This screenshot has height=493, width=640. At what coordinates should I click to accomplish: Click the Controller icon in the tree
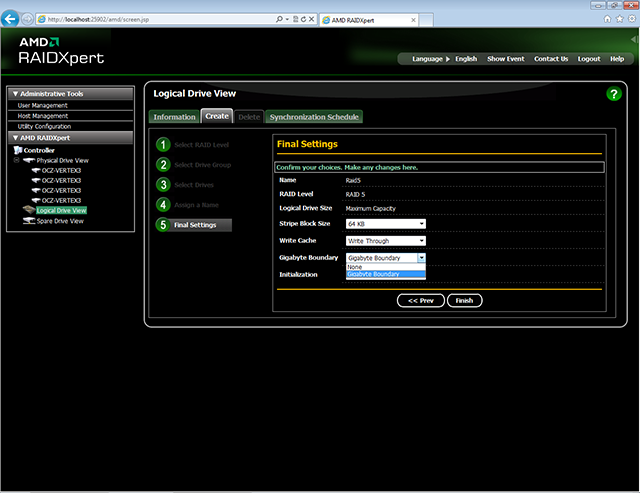[18, 150]
